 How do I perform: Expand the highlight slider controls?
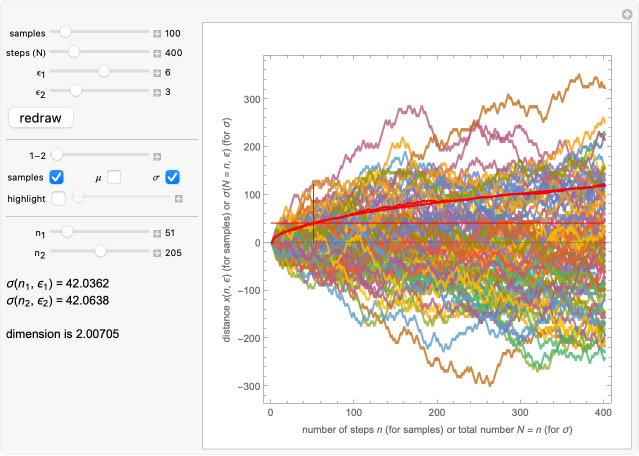pos(179,198)
